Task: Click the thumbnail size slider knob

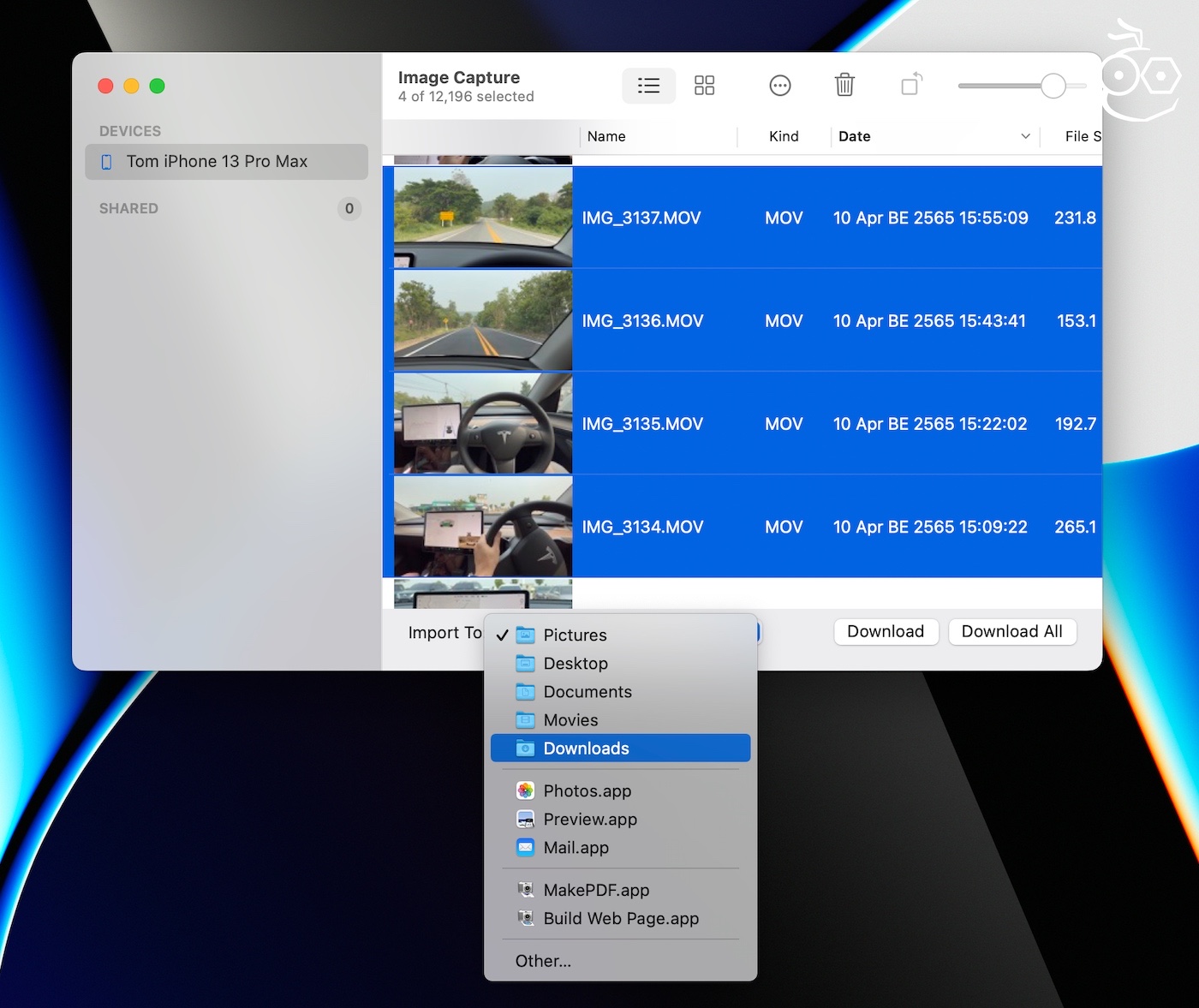Action: point(1053,86)
